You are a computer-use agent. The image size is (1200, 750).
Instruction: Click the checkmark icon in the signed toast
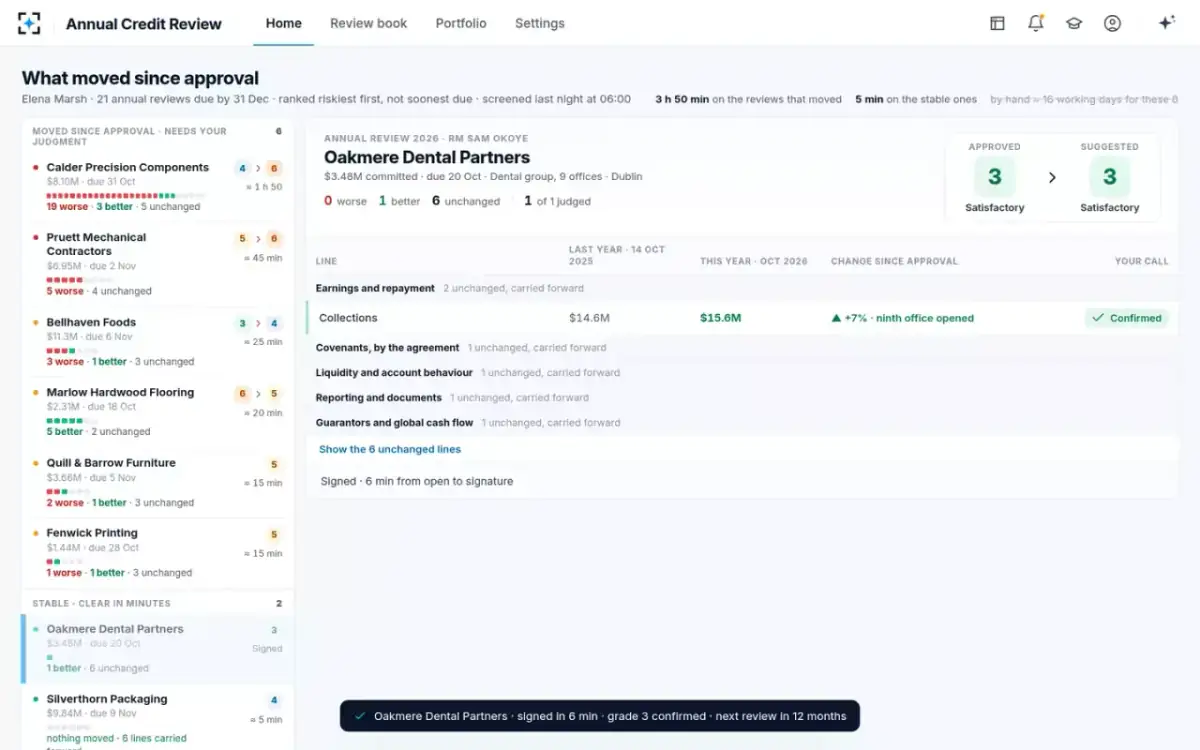coord(360,716)
